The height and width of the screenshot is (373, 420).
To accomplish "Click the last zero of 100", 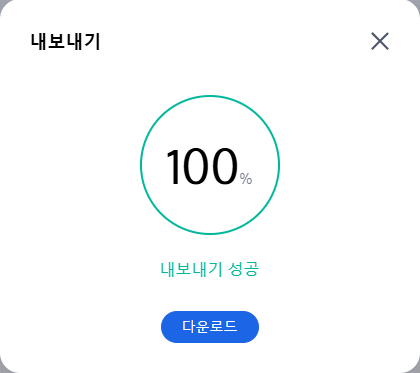I will pyautogui.click(x=225, y=166).
